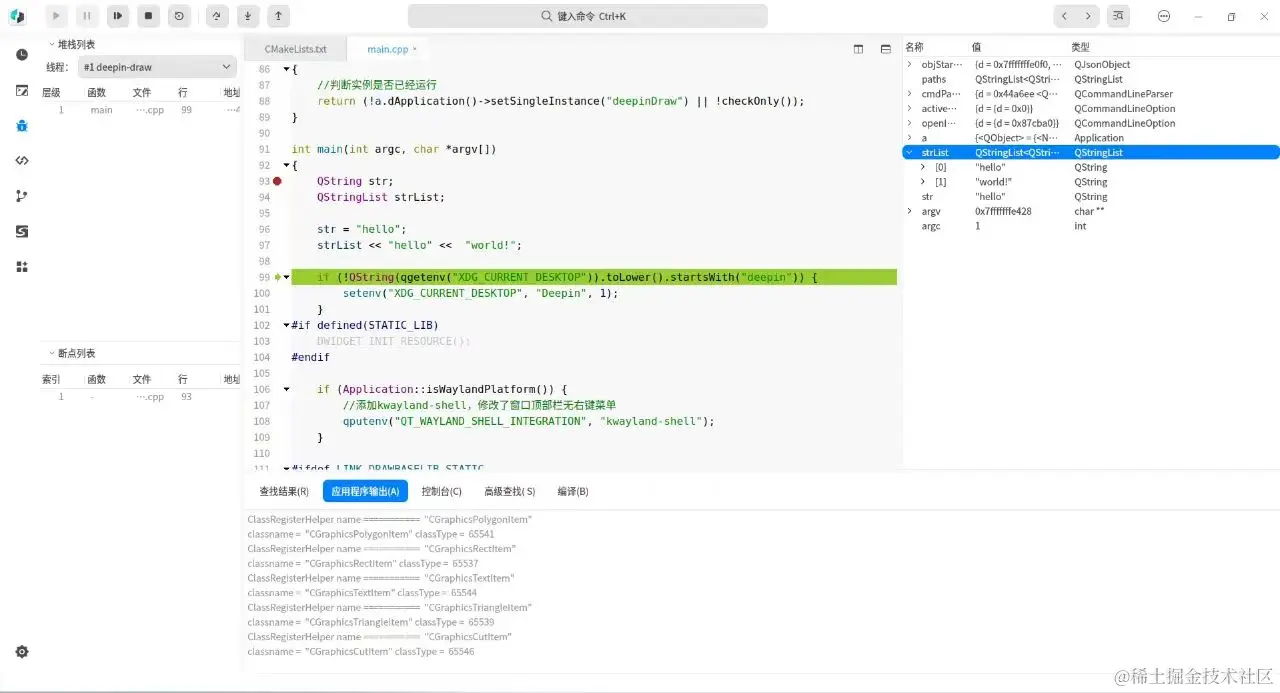Open the code symbol icon in sidebar
This screenshot has height=693, width=1280.
(22, 160)
